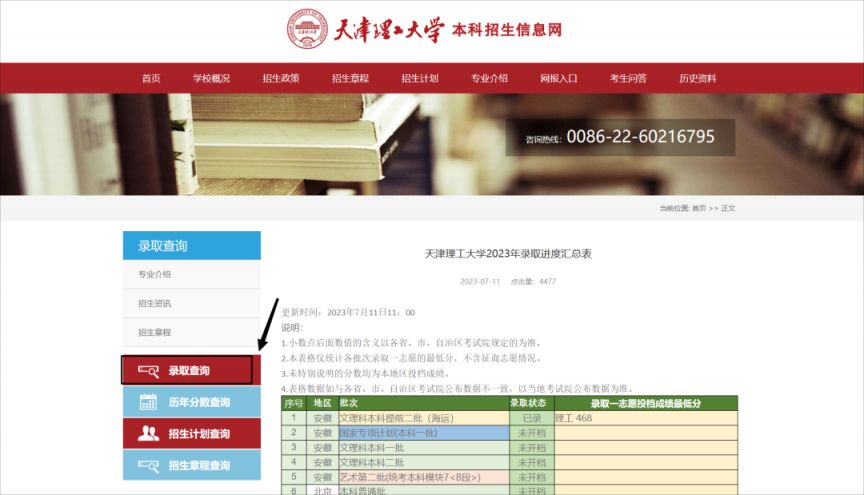Open the 首页 navigation item
Screen dimensions: 864x495
pyautogui.click(x=151, y=78)
